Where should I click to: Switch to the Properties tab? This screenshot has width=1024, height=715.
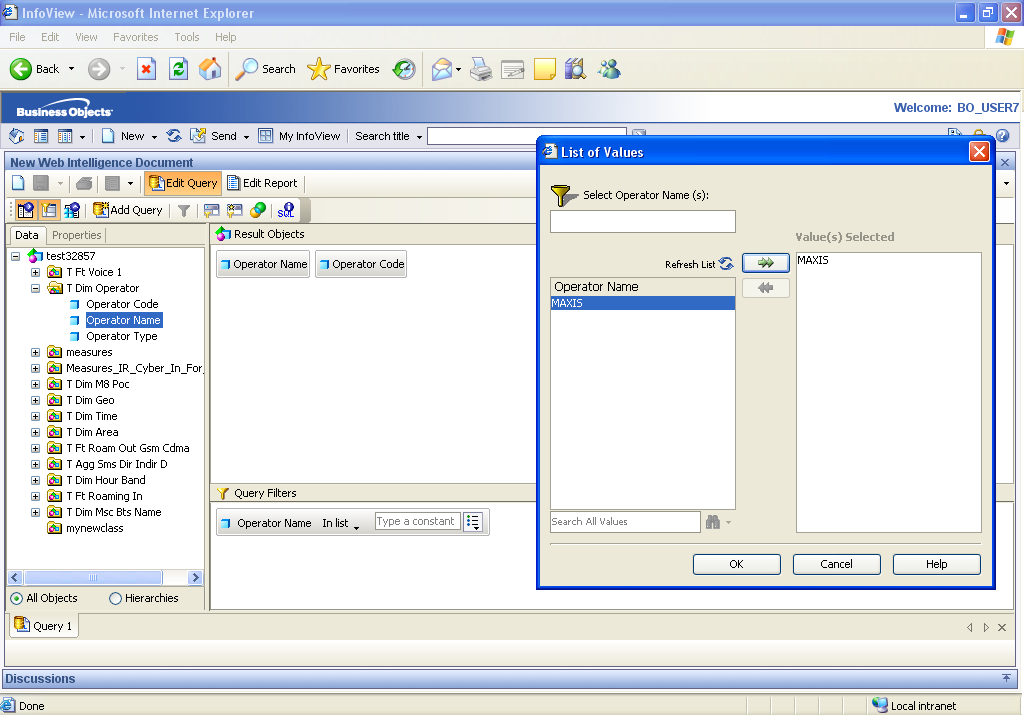point(76,235)
